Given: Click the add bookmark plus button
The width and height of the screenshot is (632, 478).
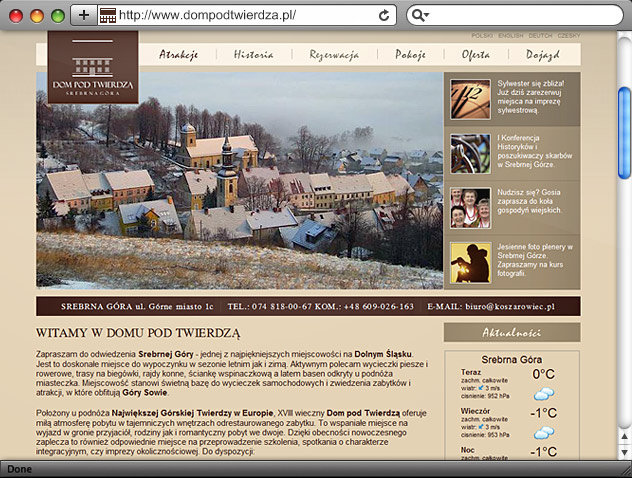Looking at the screenshot, I should [84, 15].
